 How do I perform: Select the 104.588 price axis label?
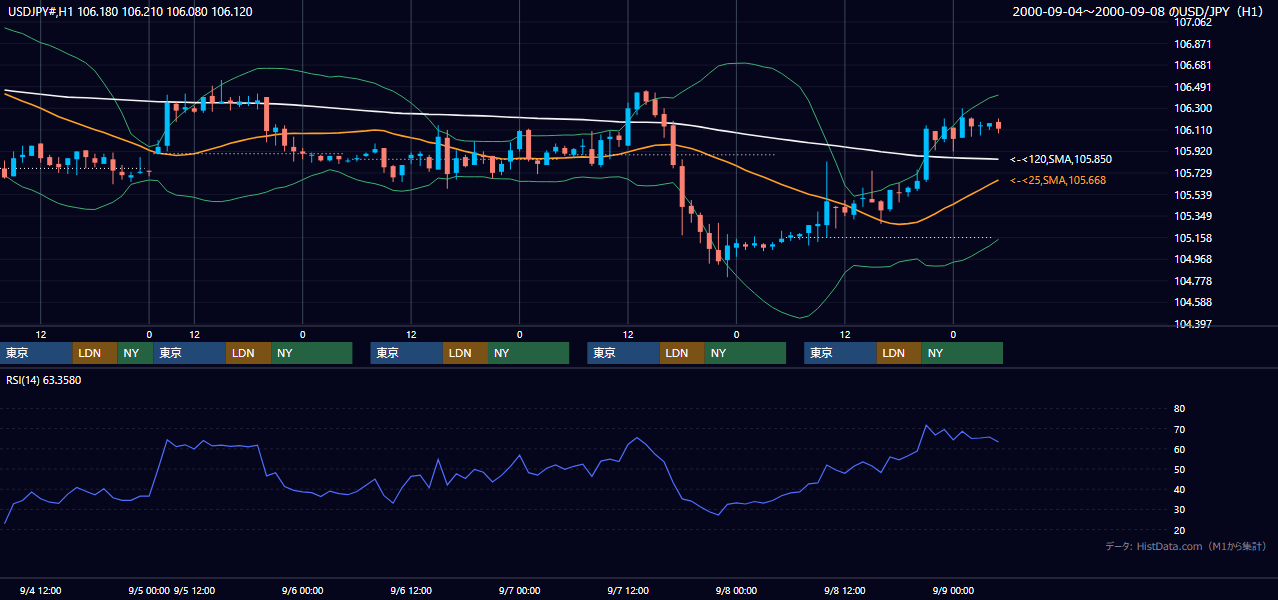1192,302
